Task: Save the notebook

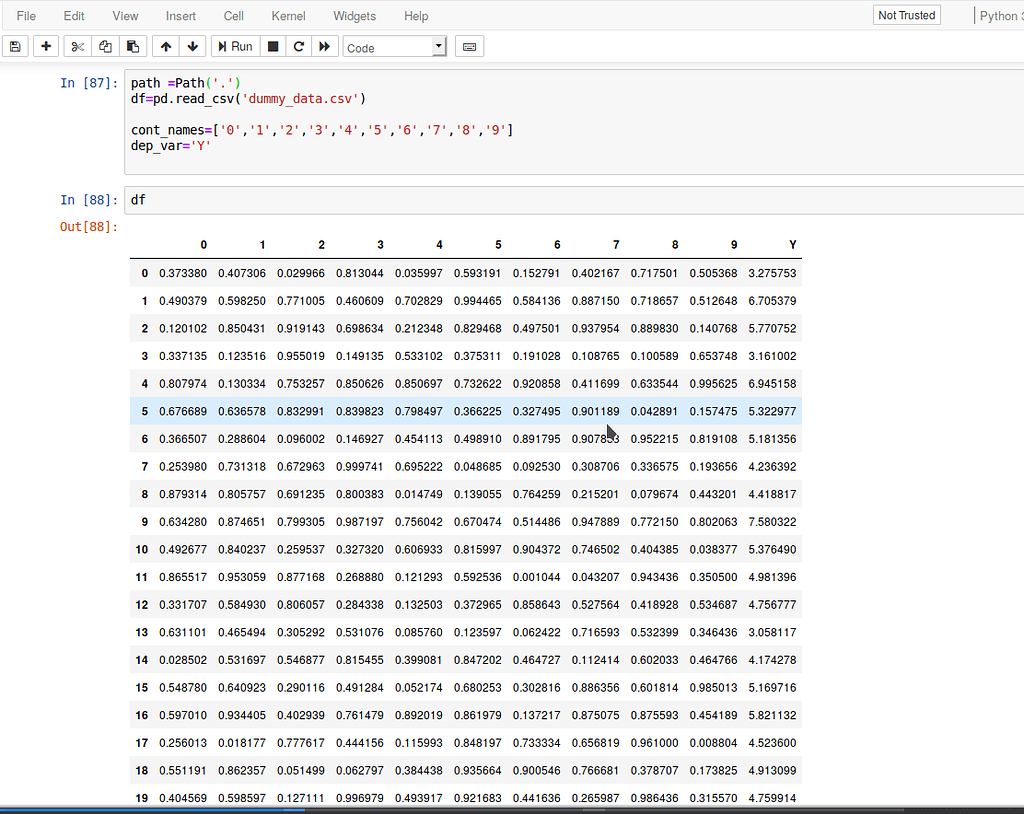Action: click(x=15, y=46)
